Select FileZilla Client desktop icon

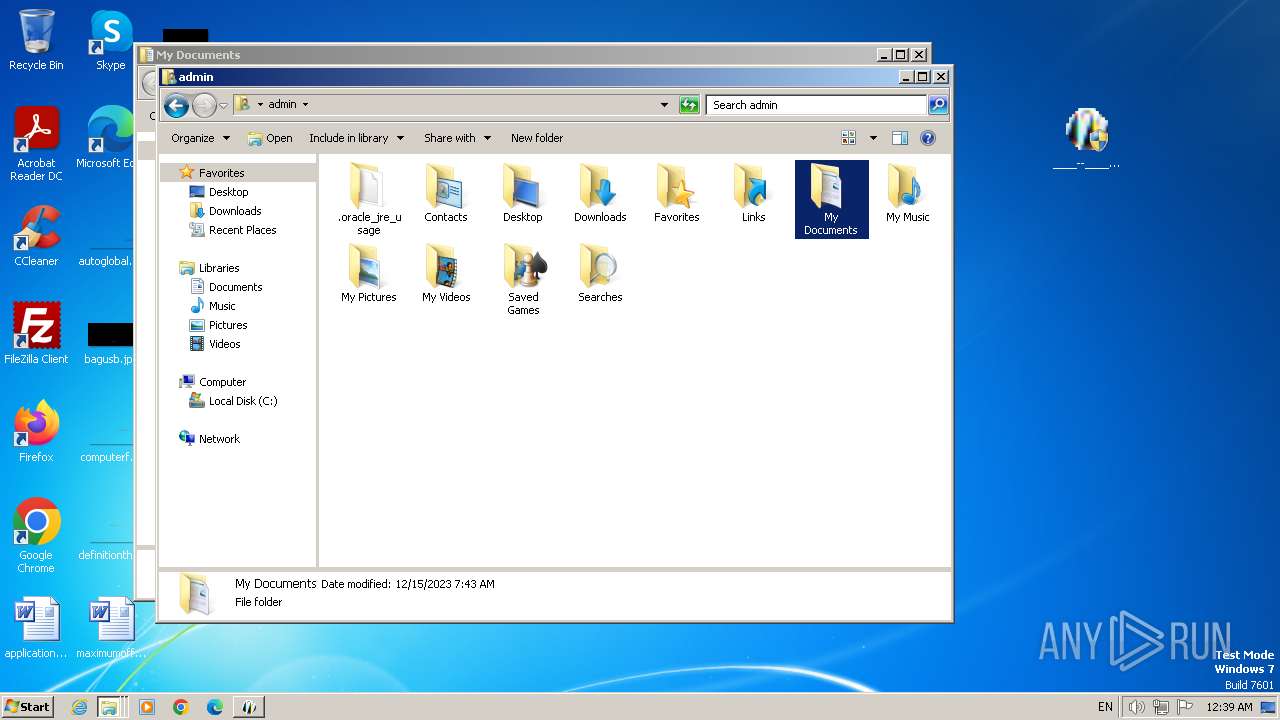(x=36, y=334)
